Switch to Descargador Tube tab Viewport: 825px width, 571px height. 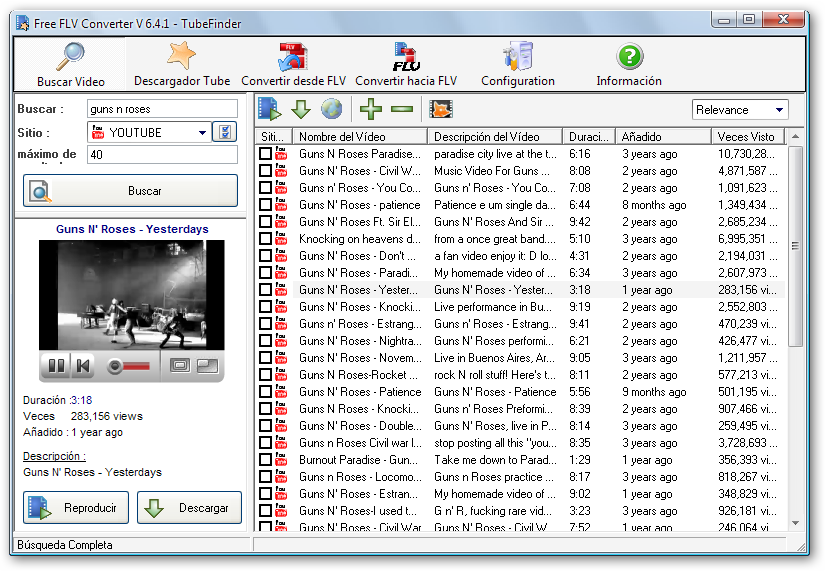[181, 64]
